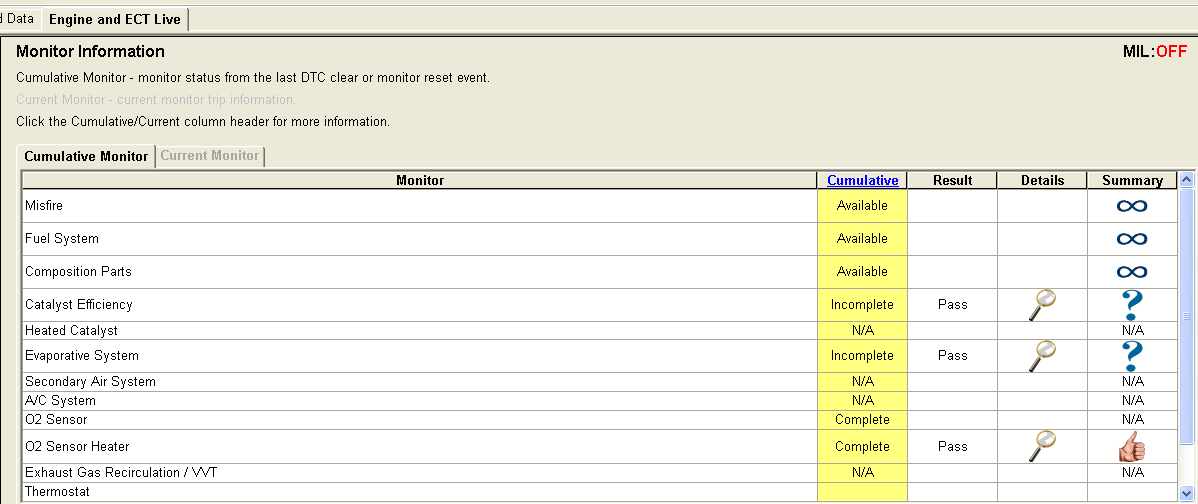Click N/A cumulative cell for Heated Catalyst
This screenshot has height=504, width=1198.
(862, 331)
